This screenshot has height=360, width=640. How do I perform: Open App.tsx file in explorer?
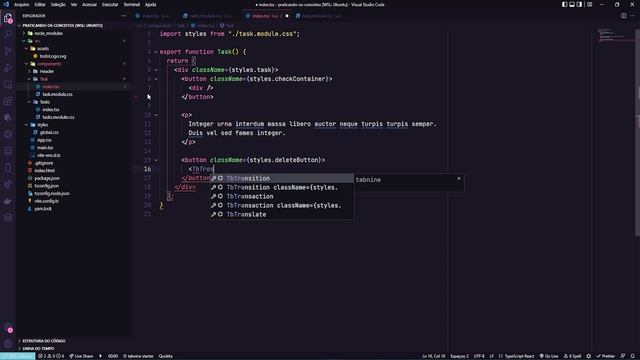tap(44, 140)
